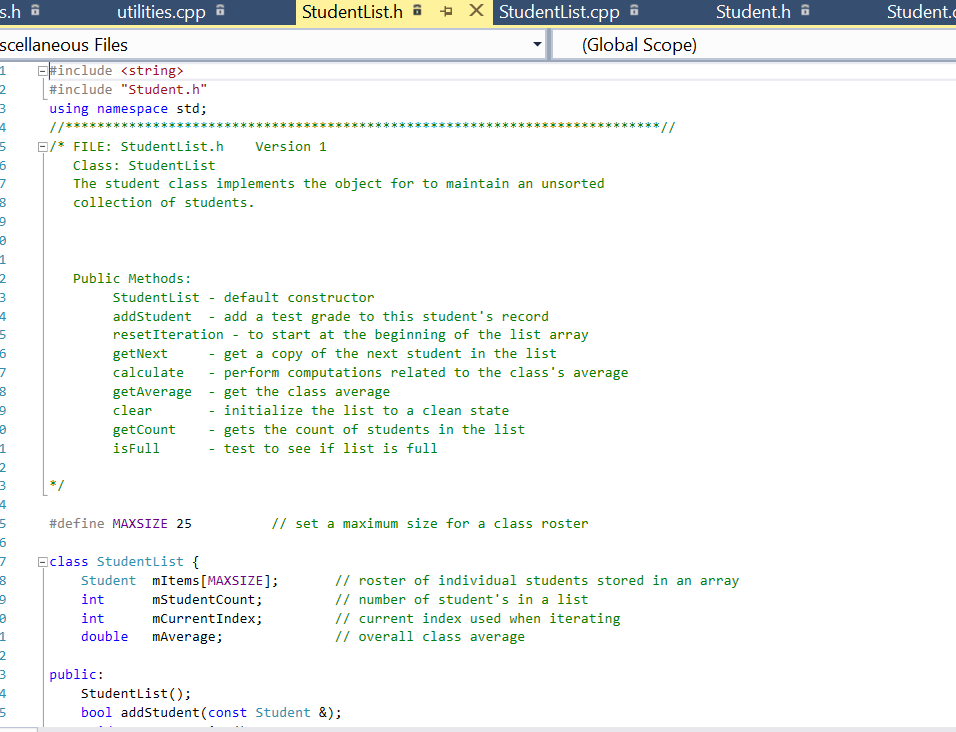Click lock icon on utilities.cpp tab
956x732 pixels.
coord(220,10)
